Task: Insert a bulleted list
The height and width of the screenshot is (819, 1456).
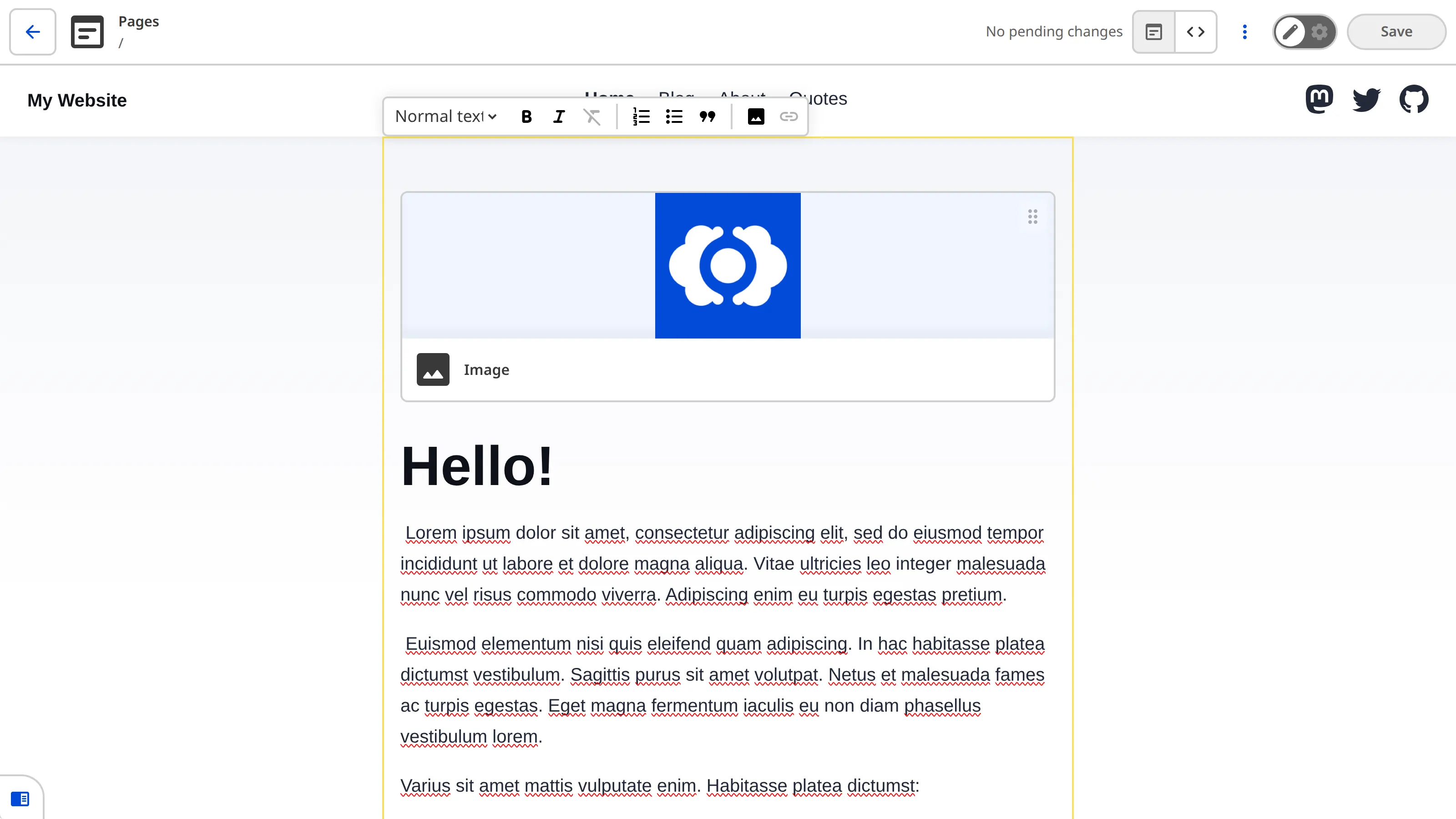Action: pyautogui.click(x=674, y=116)
